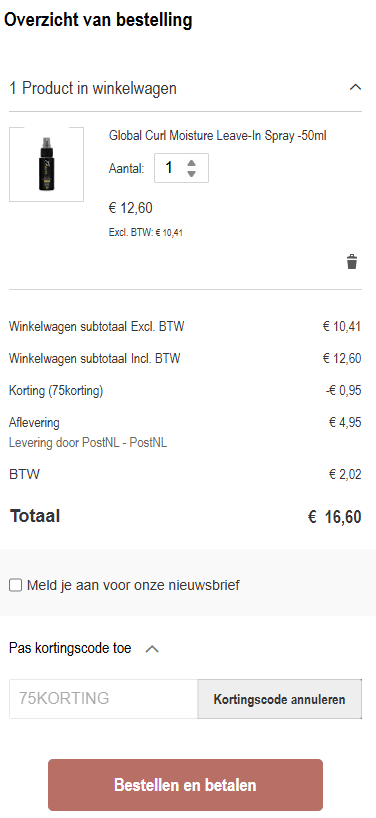Tick the newsletter signup checkbox

16,585
